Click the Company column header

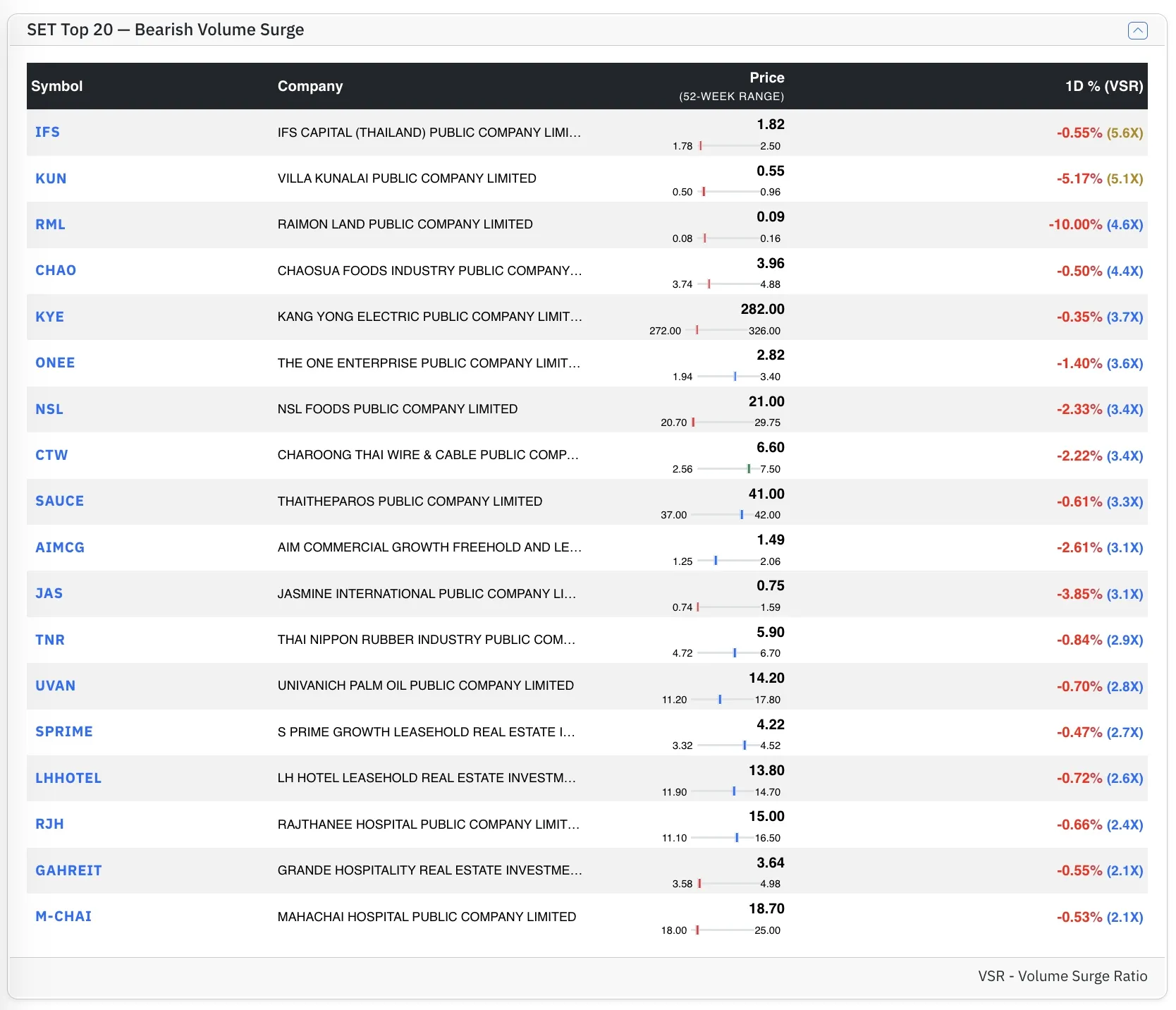(x=310, y=86)
